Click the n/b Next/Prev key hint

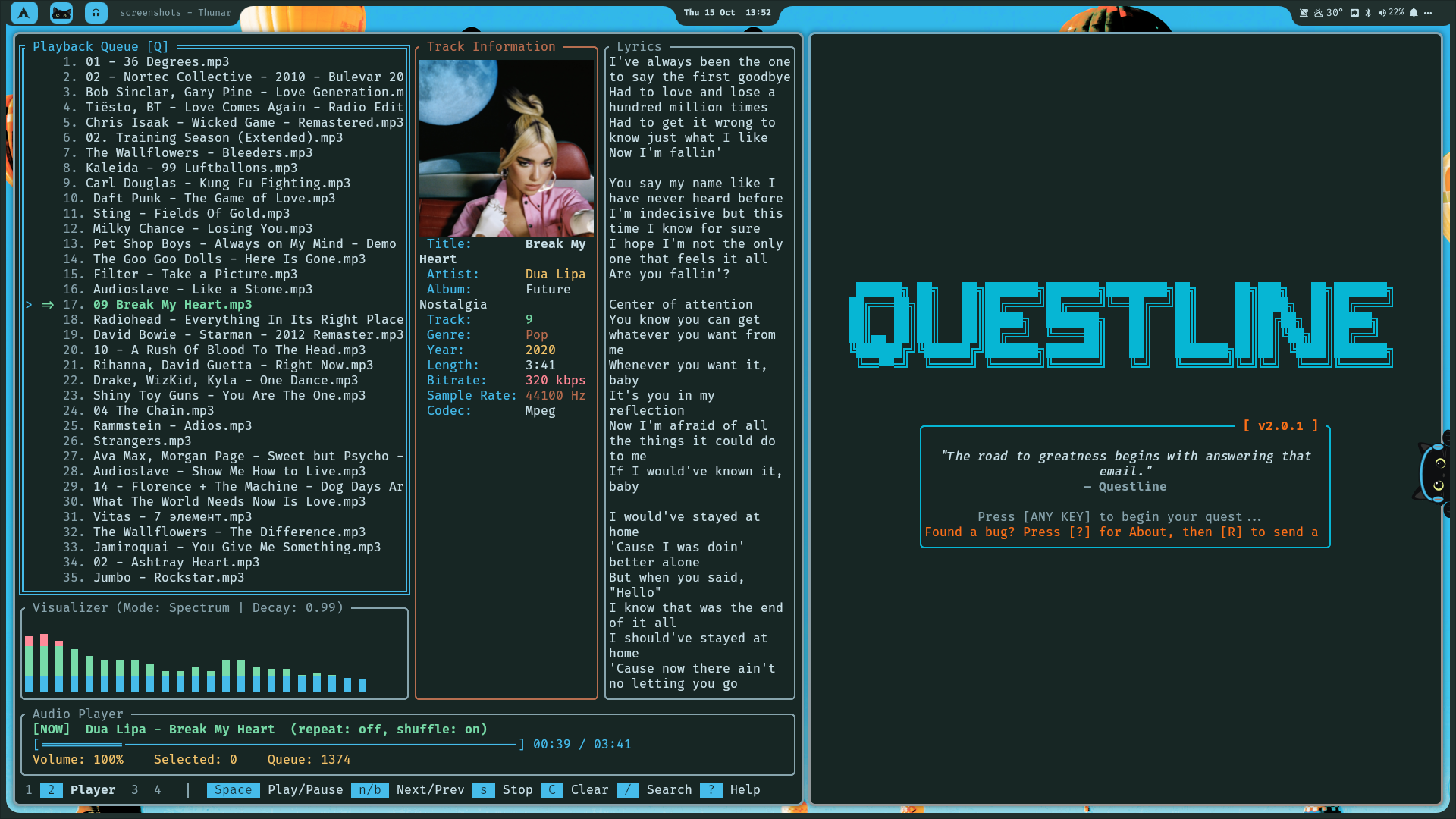tap(407, 789)
